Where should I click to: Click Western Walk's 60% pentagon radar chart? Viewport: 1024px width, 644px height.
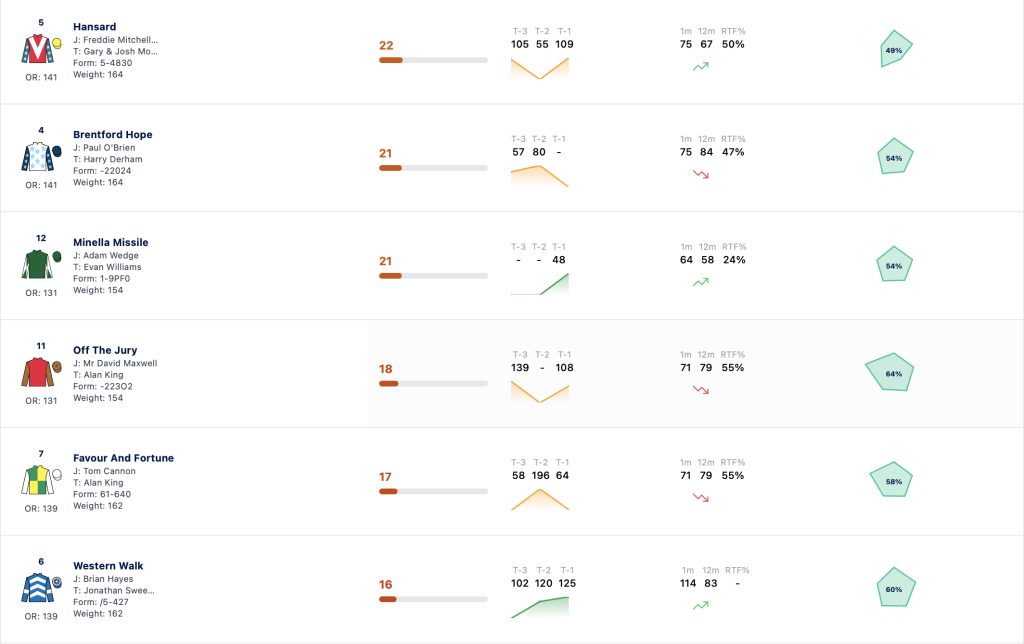895,587
